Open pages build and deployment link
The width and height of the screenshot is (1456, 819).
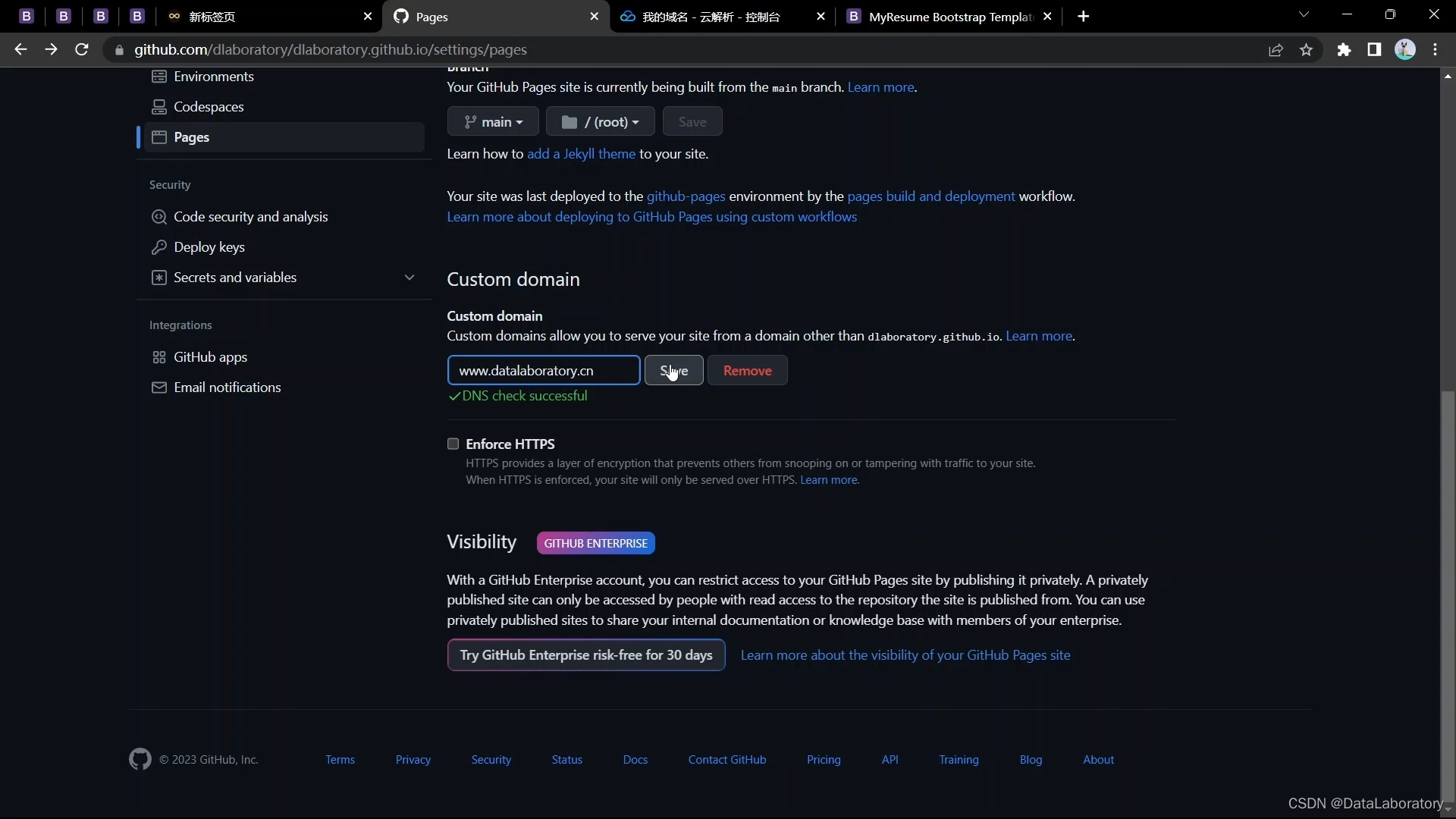[930, 196]
